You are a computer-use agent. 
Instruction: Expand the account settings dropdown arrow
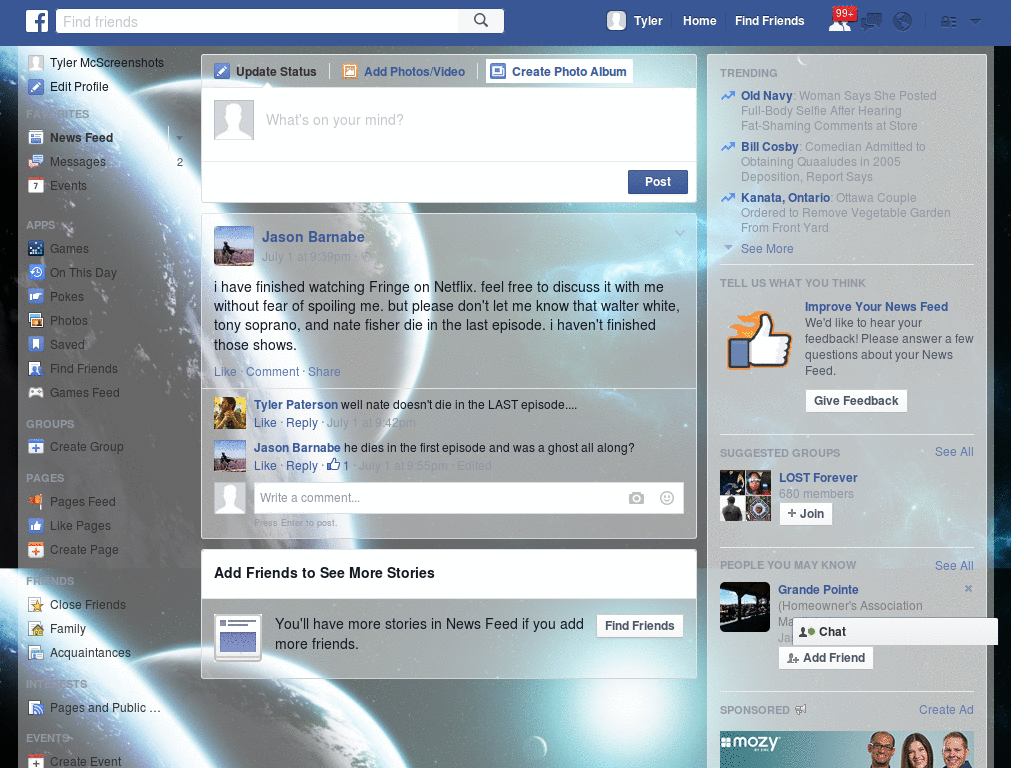[x=976, y=22]
